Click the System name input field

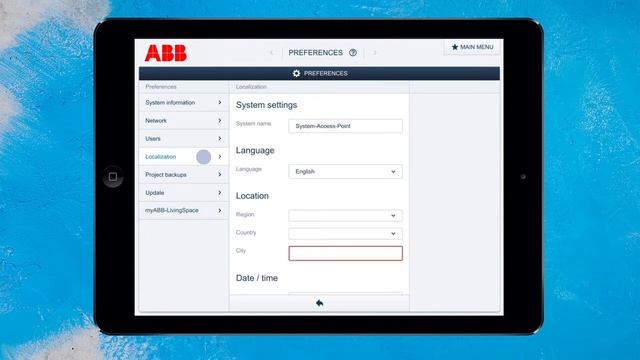pos(345,126)
